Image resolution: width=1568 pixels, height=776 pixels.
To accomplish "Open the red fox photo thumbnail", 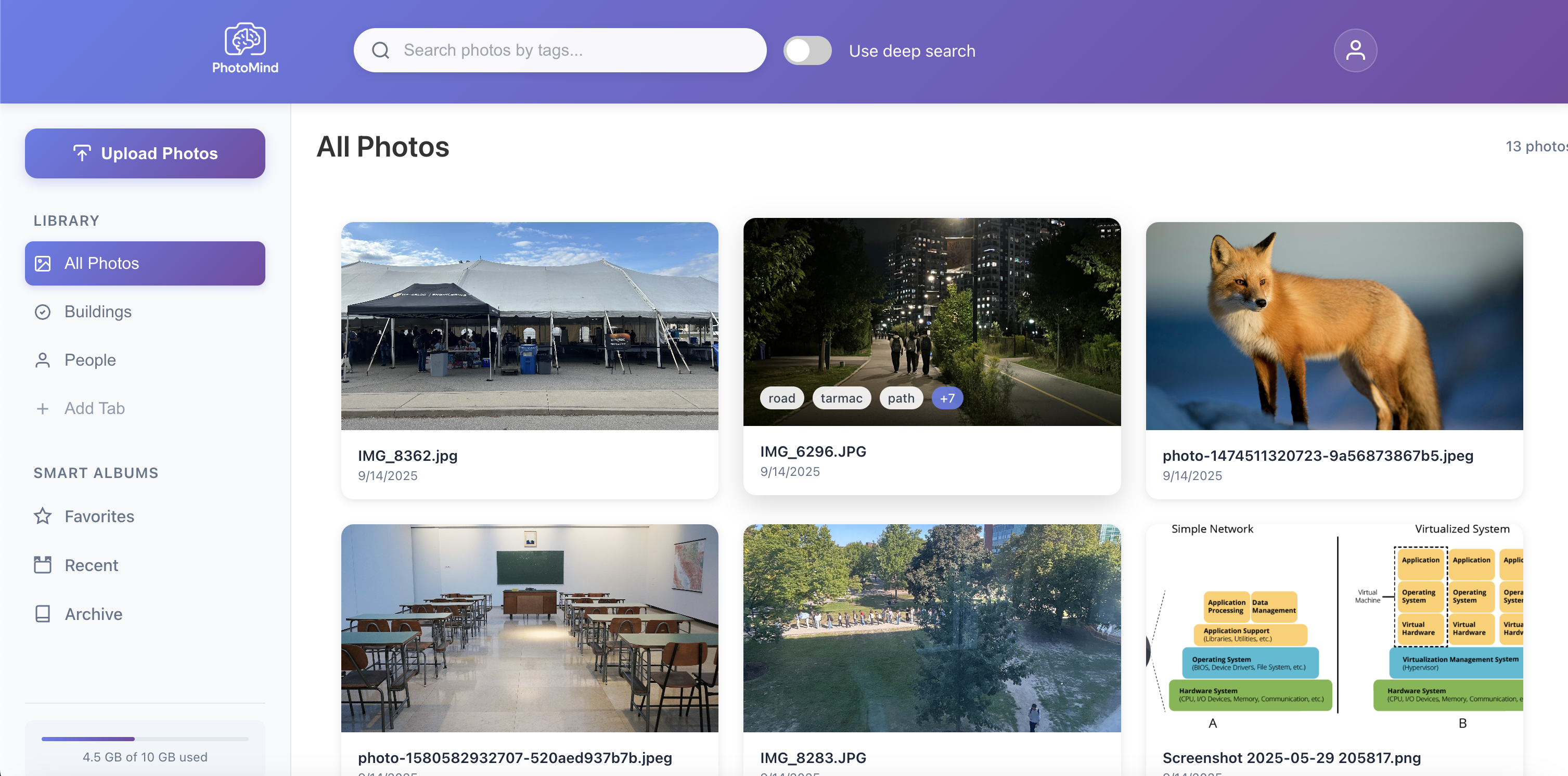I will coord(1334,326).
